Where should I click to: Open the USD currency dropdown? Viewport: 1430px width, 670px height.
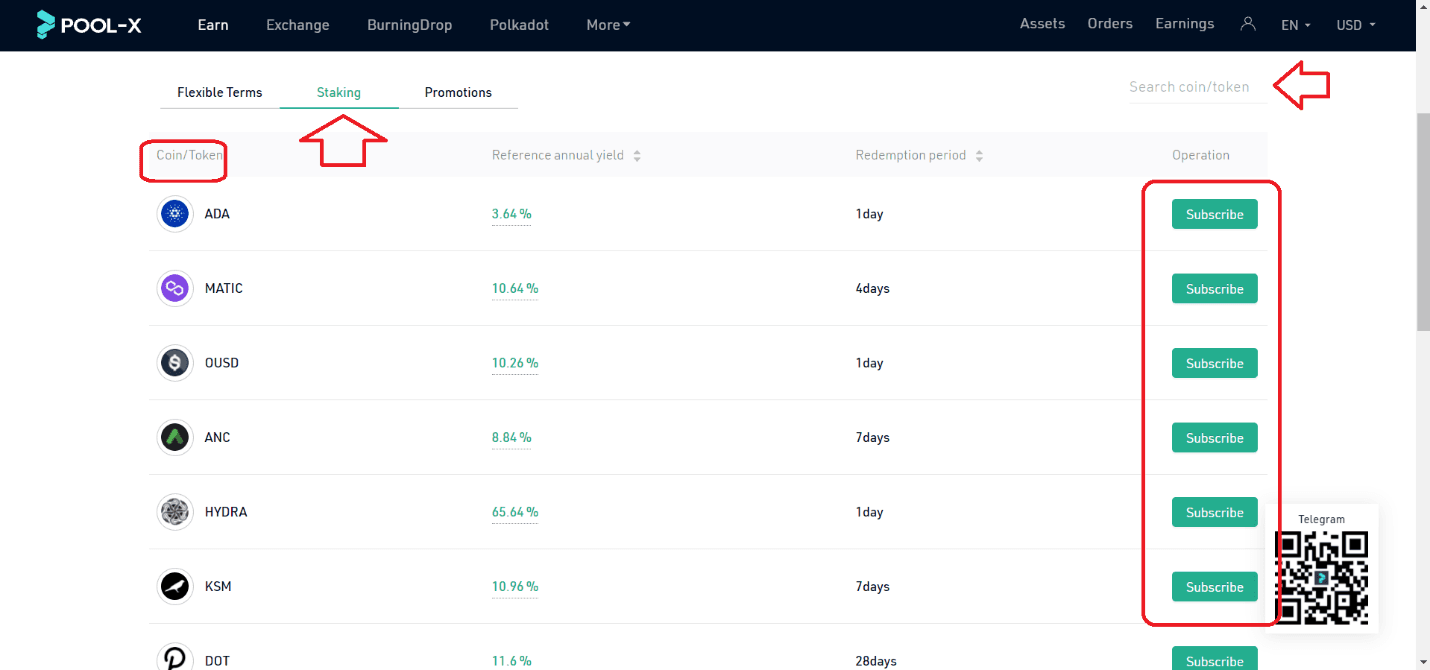point(1356,25)
